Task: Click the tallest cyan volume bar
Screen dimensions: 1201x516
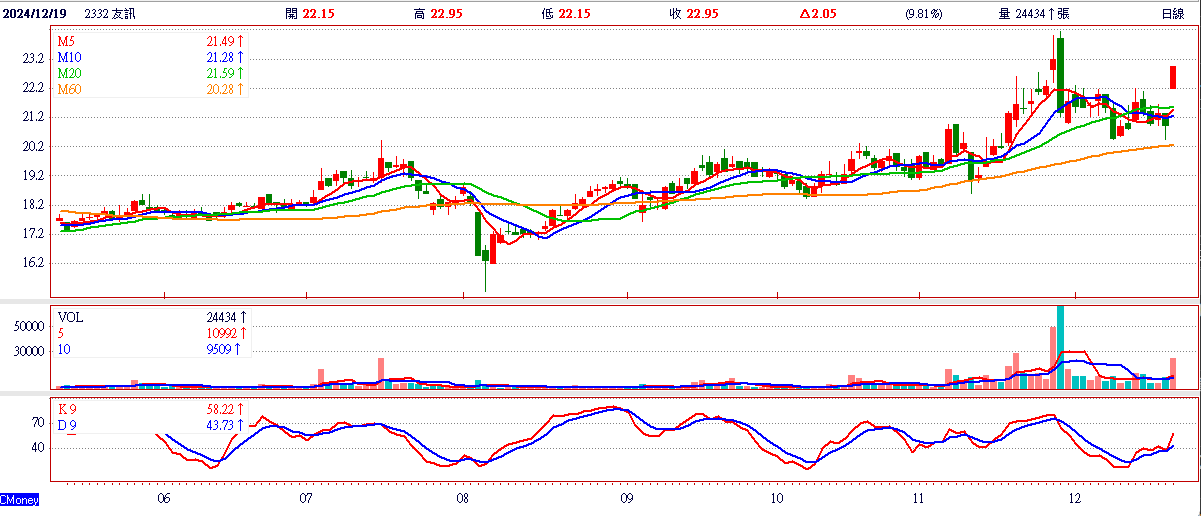Action: [1059, 346]
